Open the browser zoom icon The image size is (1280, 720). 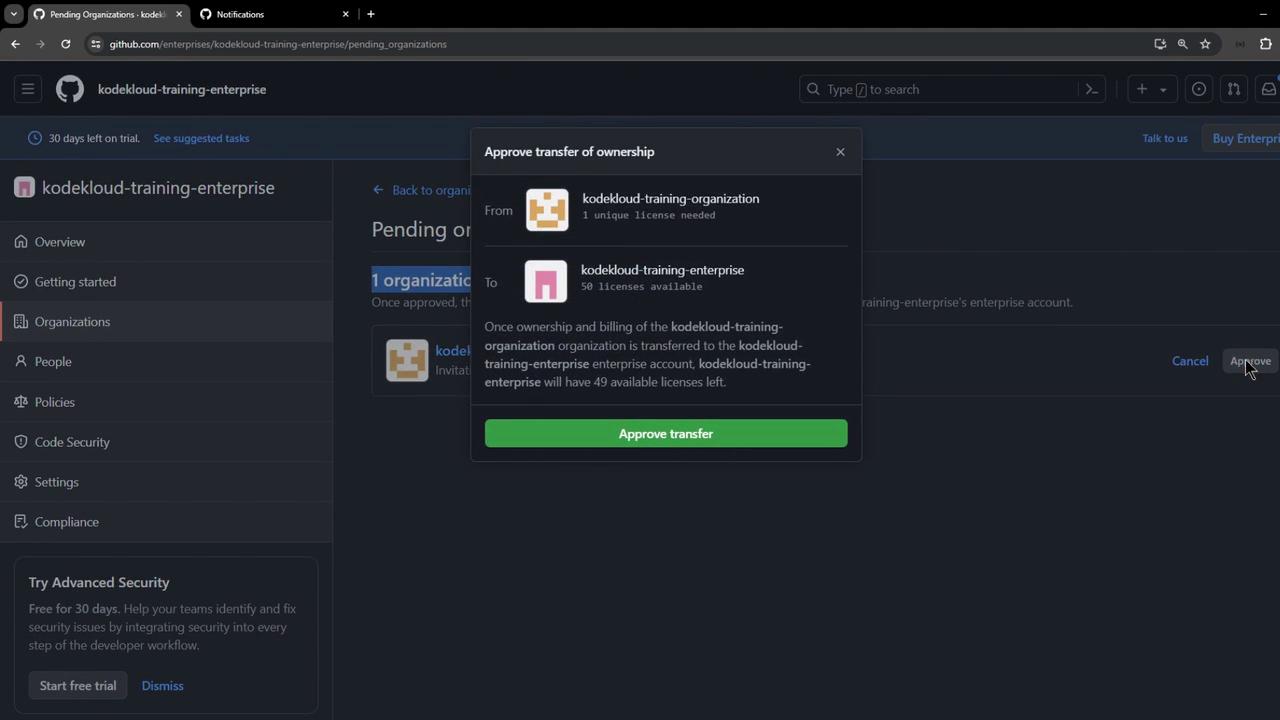(x=1183, y=44)
